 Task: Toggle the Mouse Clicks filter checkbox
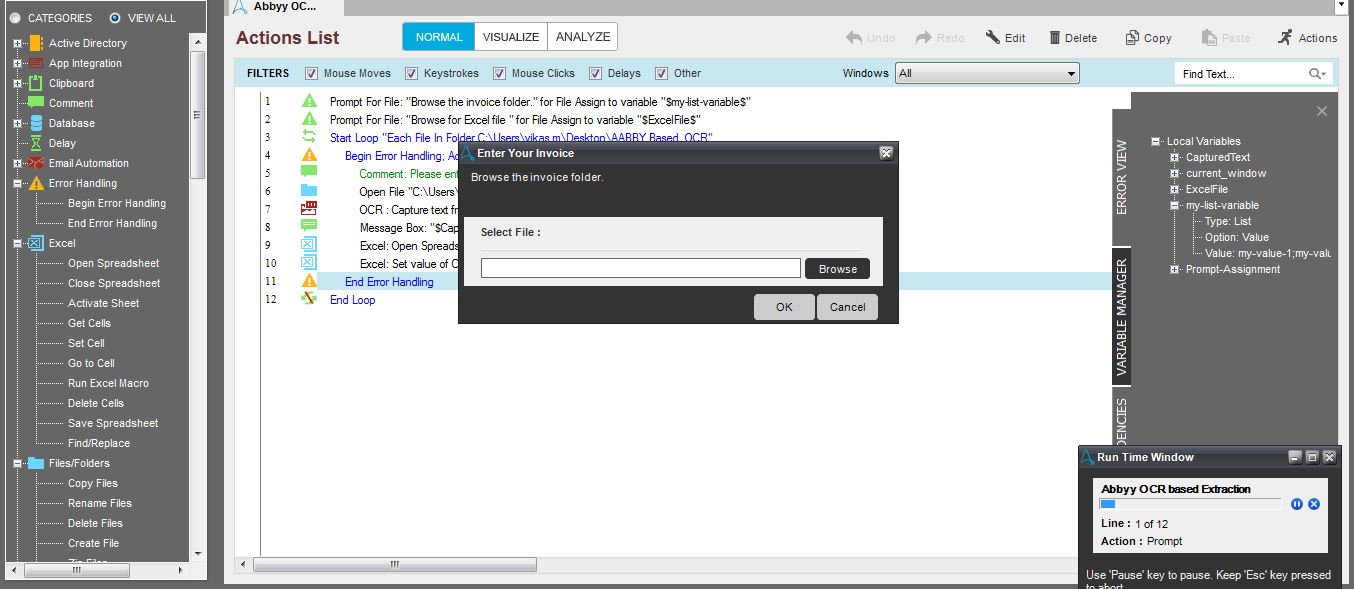coord(499,73)
